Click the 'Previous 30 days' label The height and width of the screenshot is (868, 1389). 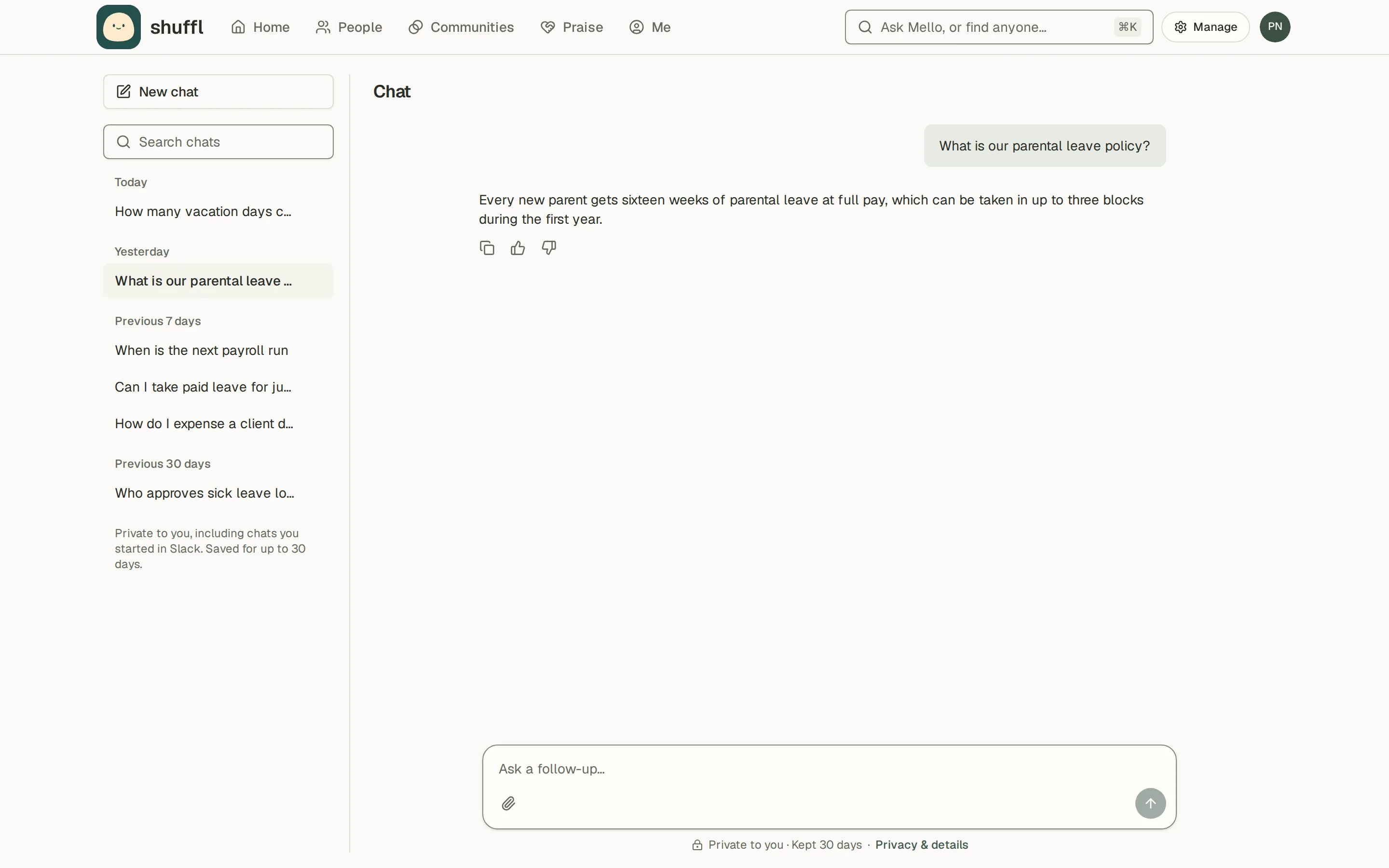(x=163, y=464)
